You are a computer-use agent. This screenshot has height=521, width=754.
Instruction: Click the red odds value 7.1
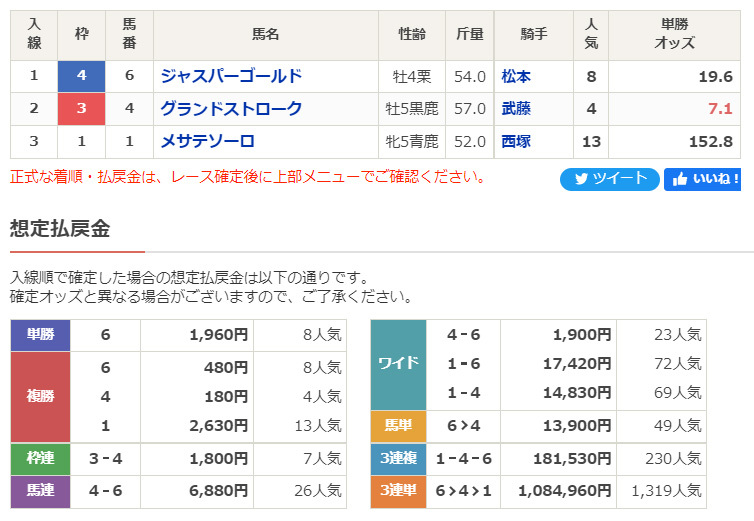[720, 109]
